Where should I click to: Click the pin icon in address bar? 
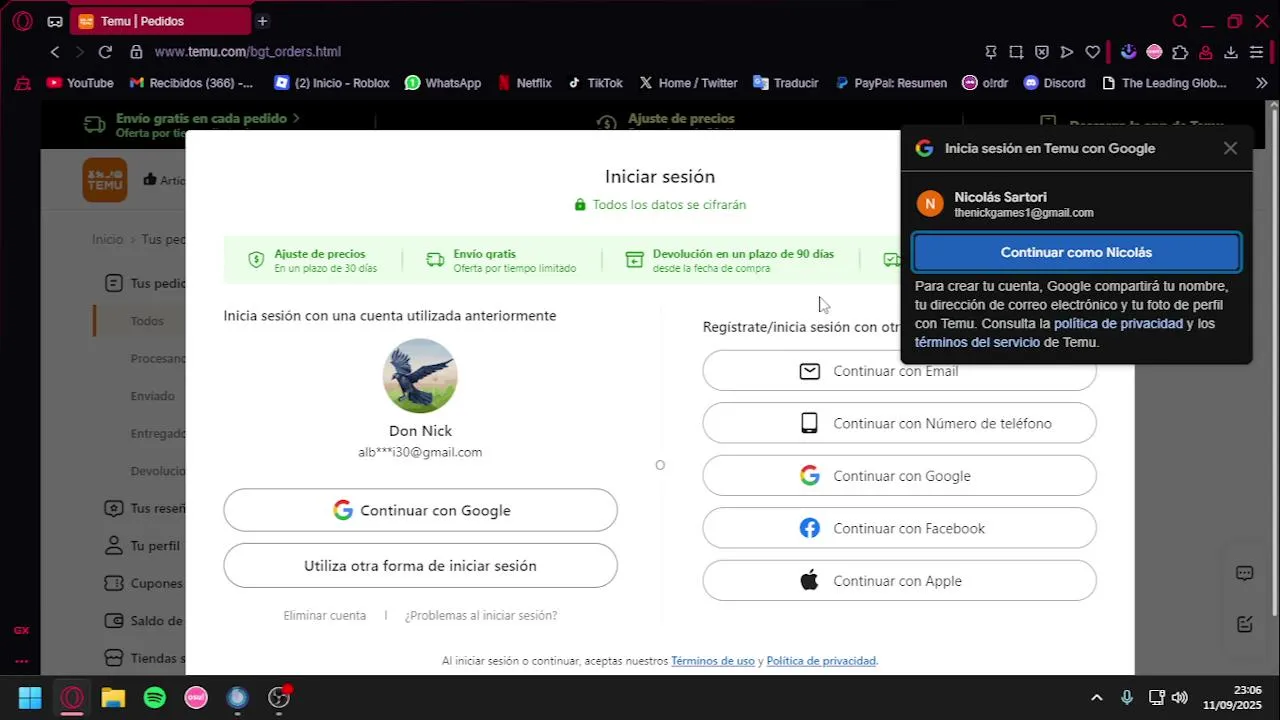pyautogui.click(x=991, y=52)
